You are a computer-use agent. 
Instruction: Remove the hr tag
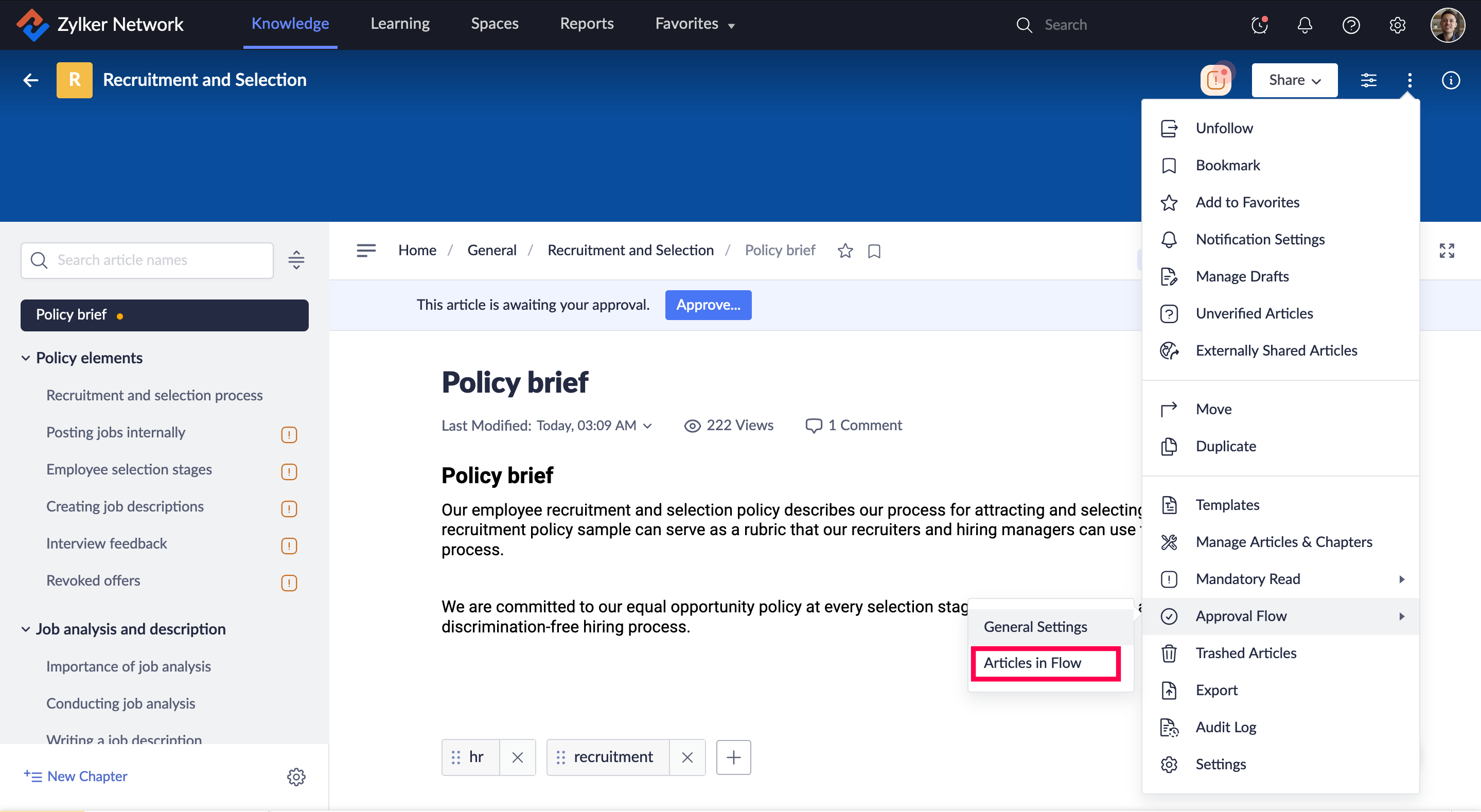518,757
